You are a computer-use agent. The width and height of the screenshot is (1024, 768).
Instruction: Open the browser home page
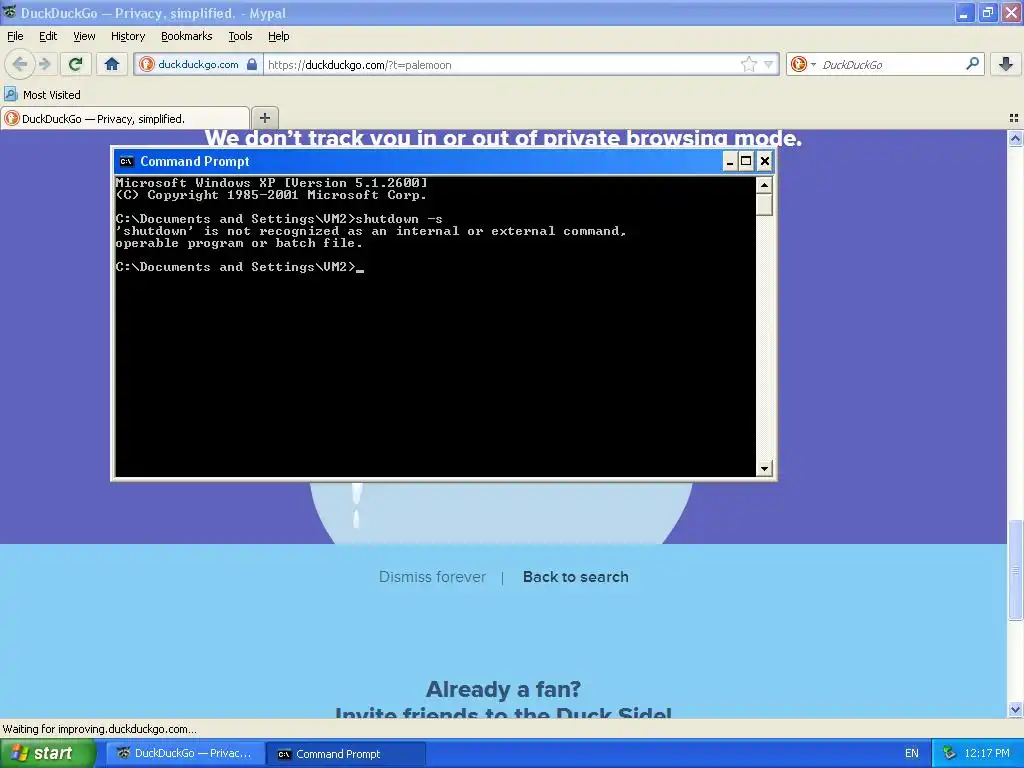(112, 64)
